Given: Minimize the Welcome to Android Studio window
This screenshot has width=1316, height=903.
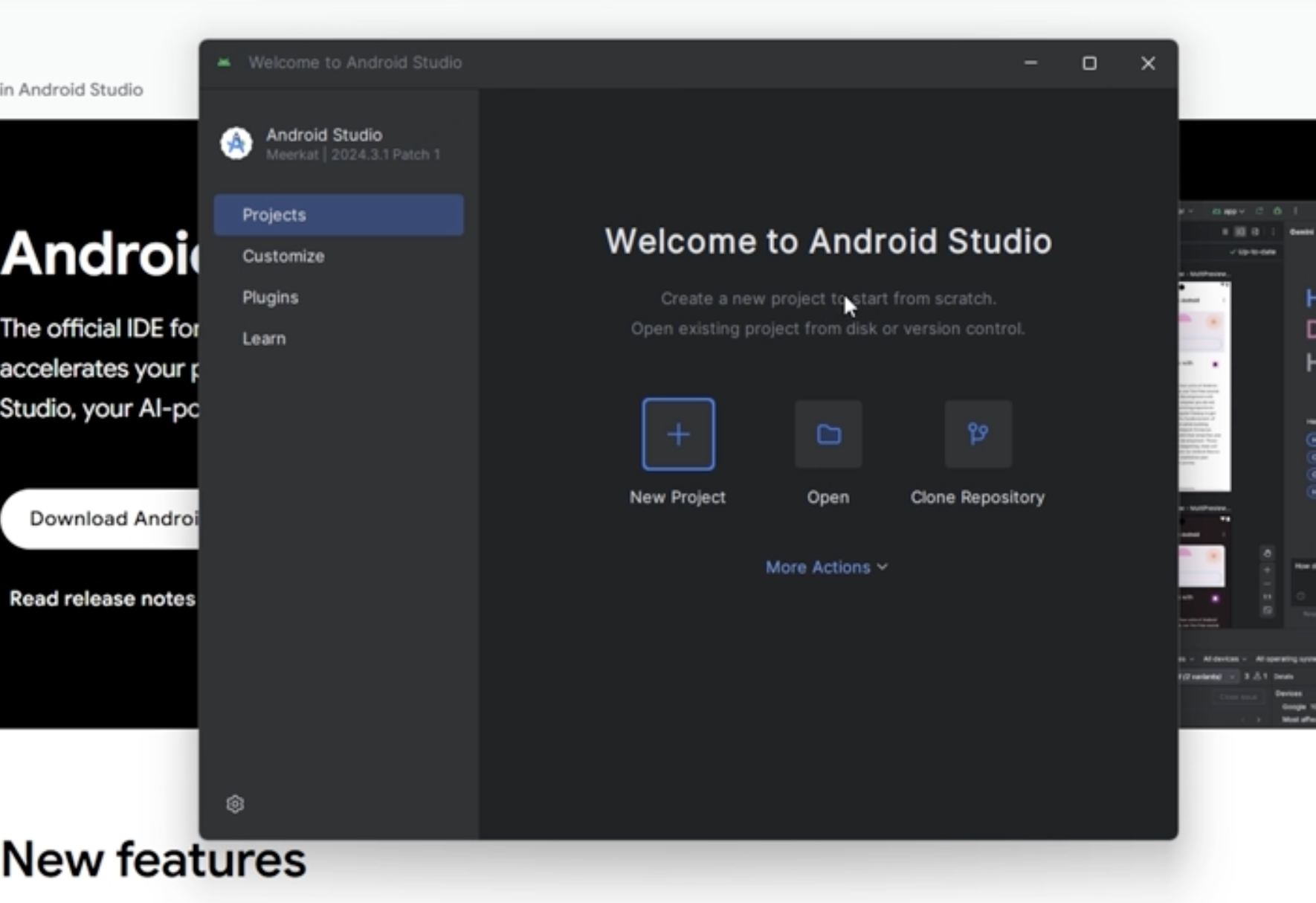Looking at the screenshot, I should pos(1030,63).
